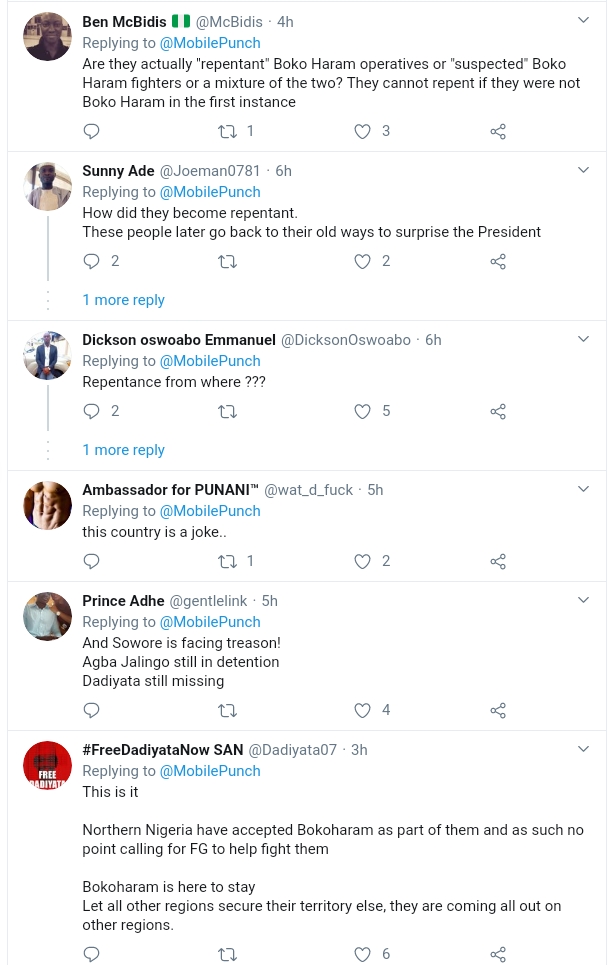Open #FreeDadiyataNow SAN's avatar
612x965 pixels.
[x=47, y=765]
